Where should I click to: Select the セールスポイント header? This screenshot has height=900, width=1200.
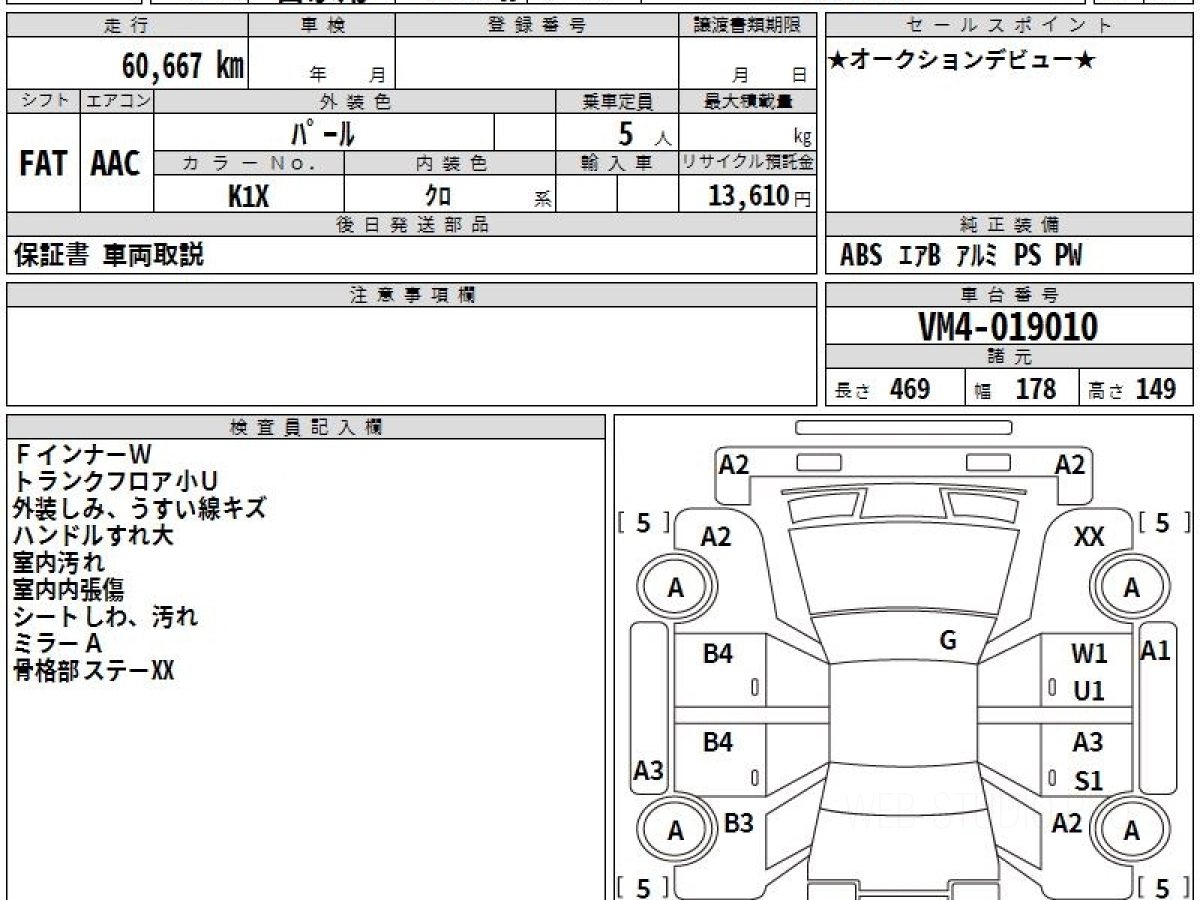tap(1010, 26)
